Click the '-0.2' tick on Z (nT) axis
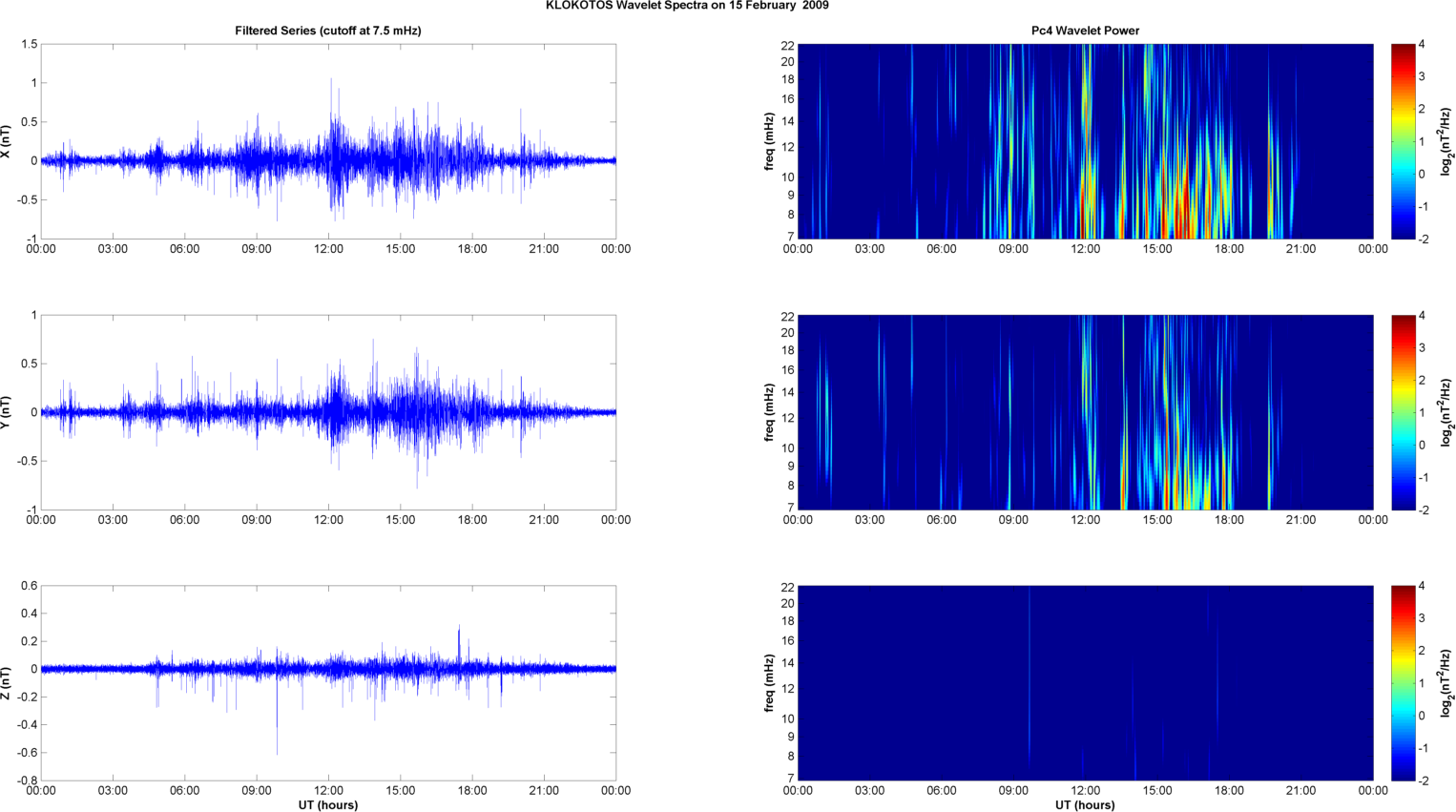1456x812 pixels. 27,697
